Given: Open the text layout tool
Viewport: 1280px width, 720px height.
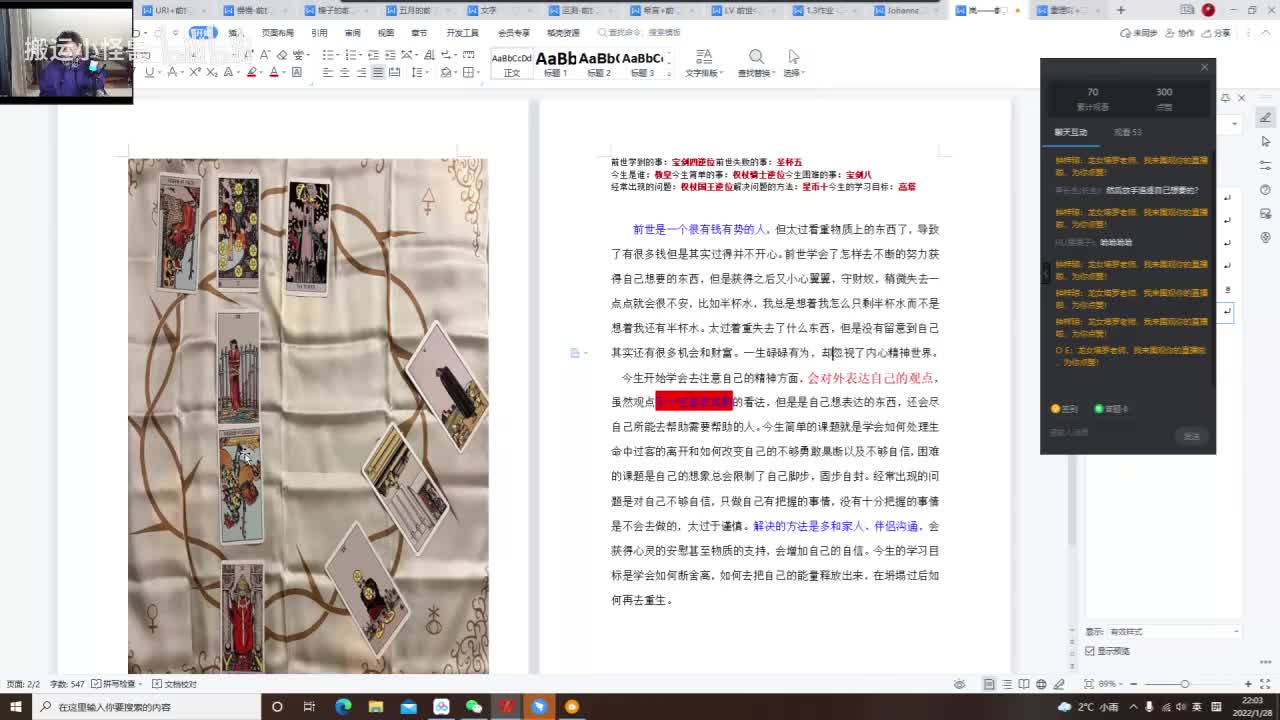Looking at the screenshot, I should tap(703, 63).
